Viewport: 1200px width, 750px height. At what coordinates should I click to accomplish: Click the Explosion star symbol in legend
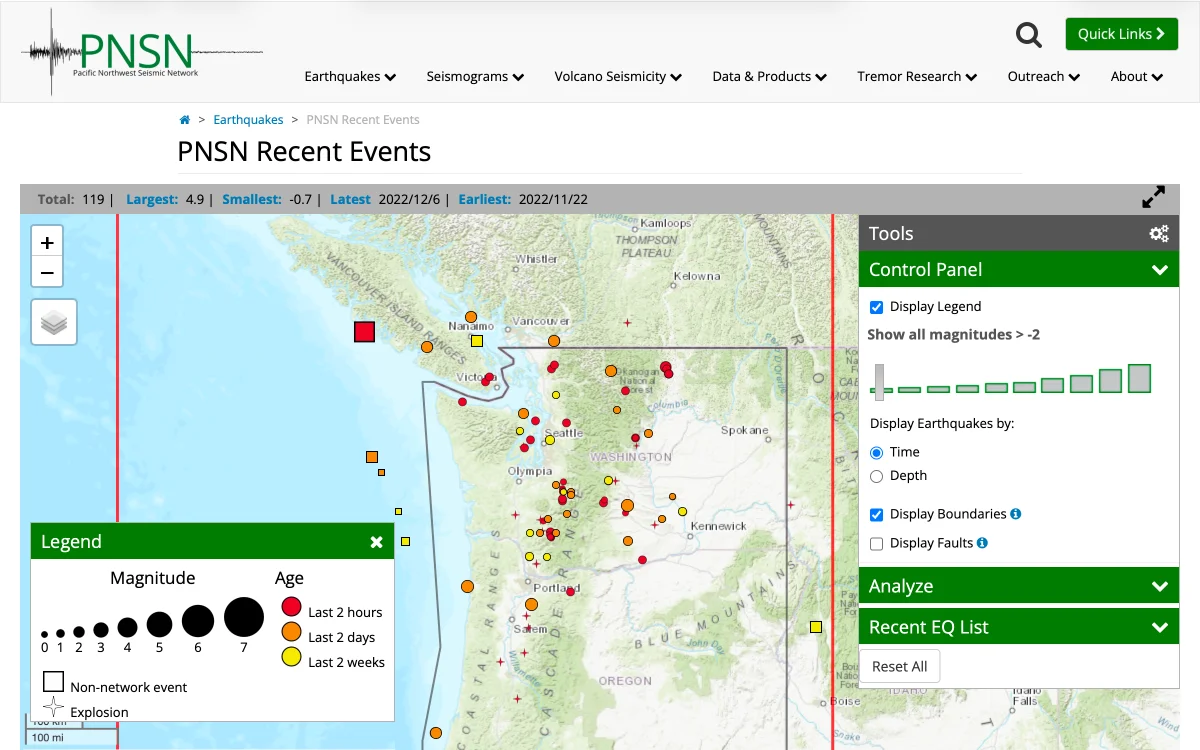tap(54, 707)
